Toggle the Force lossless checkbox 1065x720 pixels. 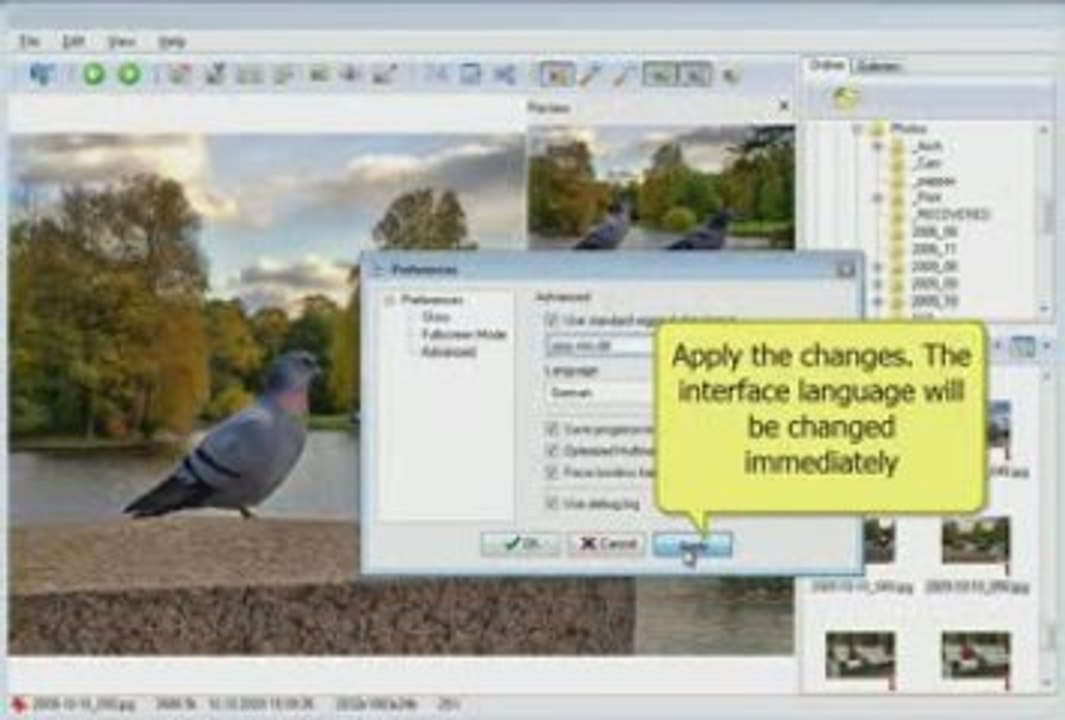(x=552, y=471)
